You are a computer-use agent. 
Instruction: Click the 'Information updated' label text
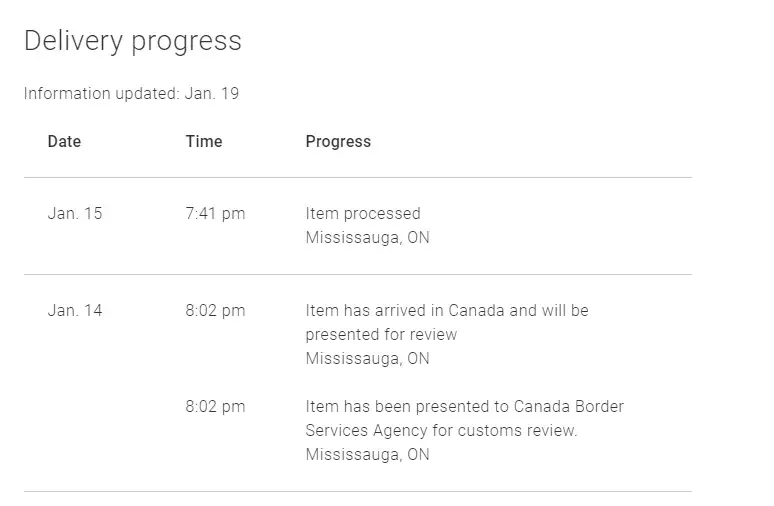pos(101,94)
